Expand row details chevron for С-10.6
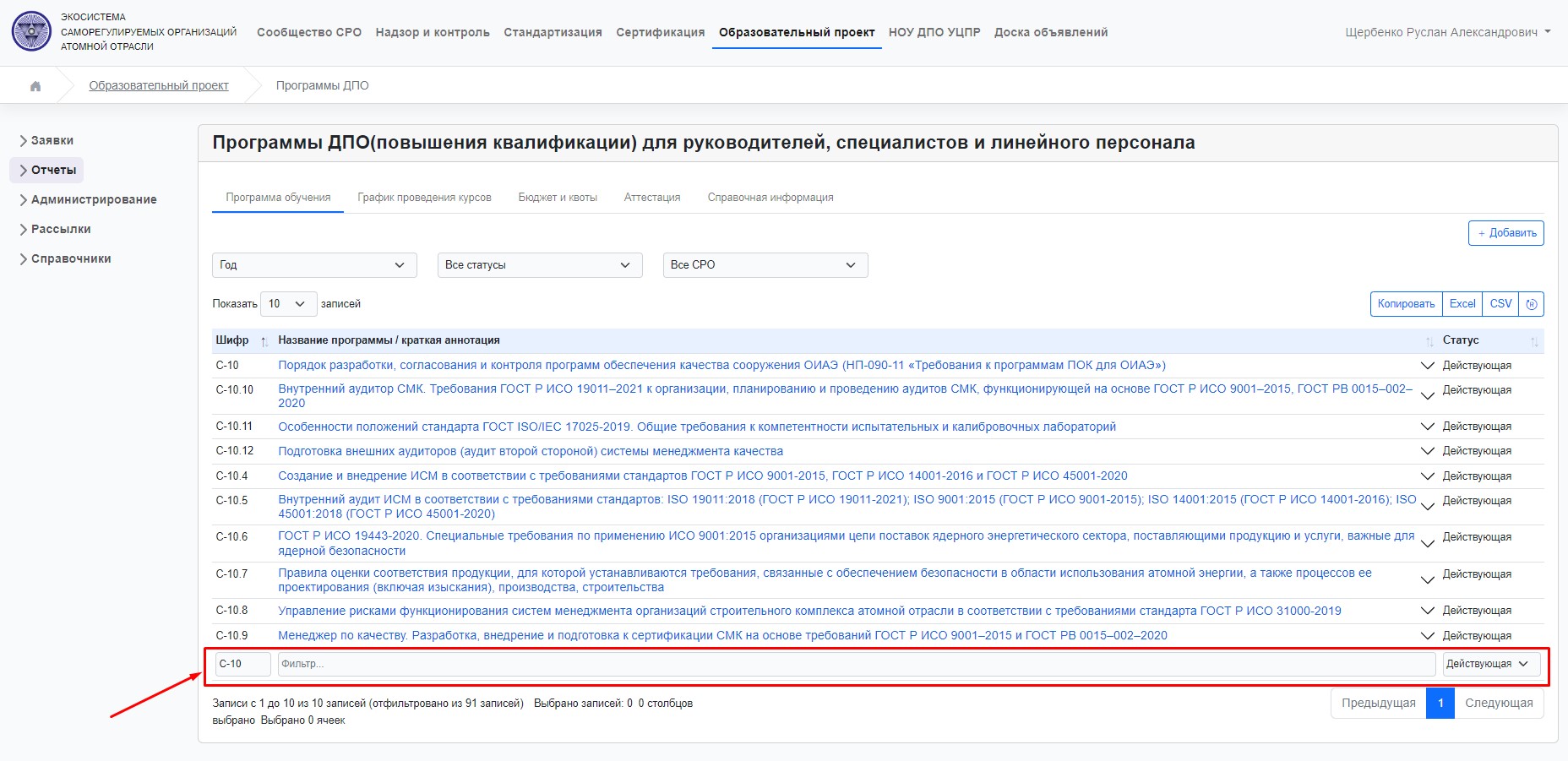The width and height of the screenshot is (1568, 761). (1428, 543)
